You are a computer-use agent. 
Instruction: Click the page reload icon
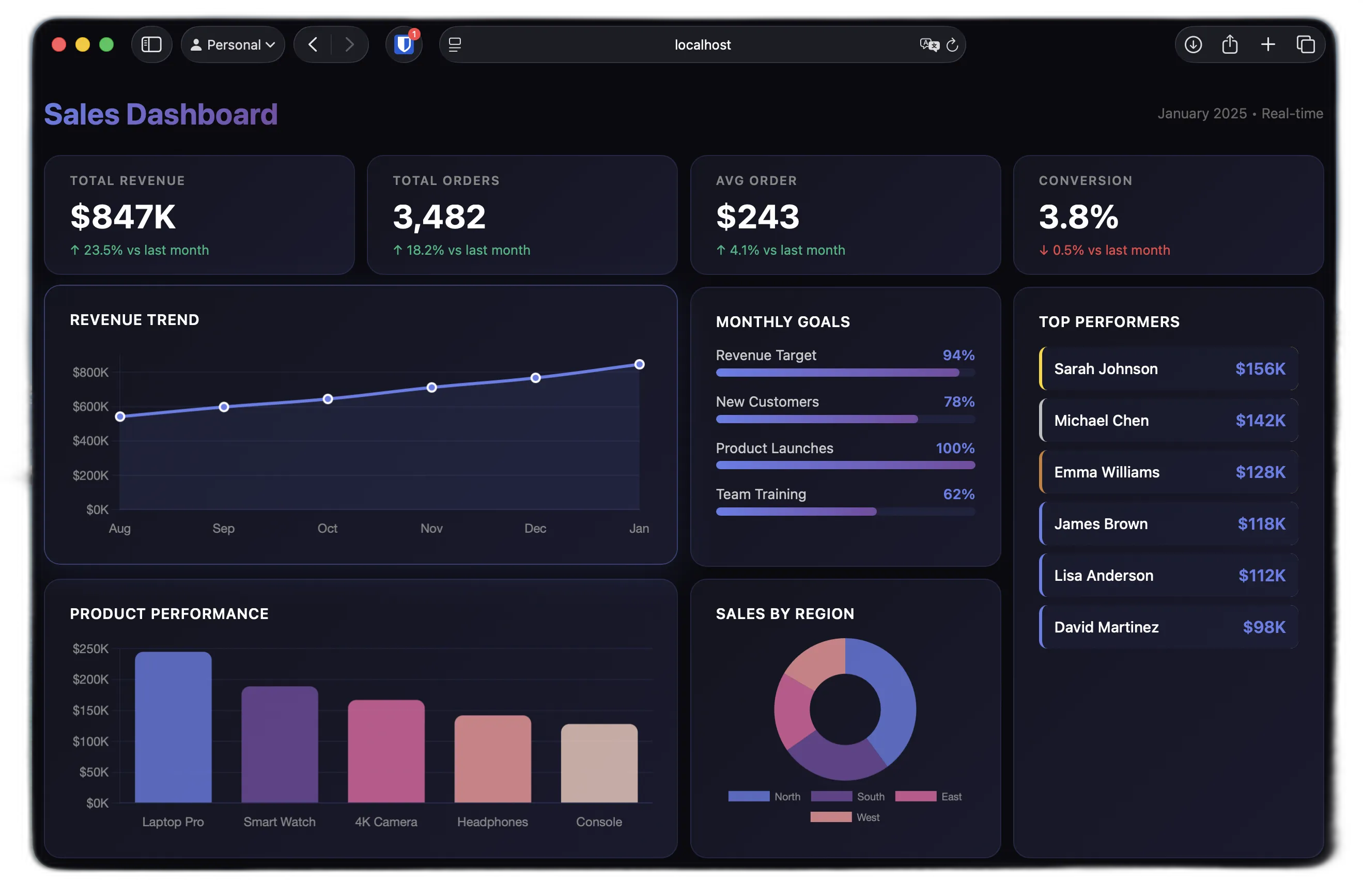click(x=952, y=44)
